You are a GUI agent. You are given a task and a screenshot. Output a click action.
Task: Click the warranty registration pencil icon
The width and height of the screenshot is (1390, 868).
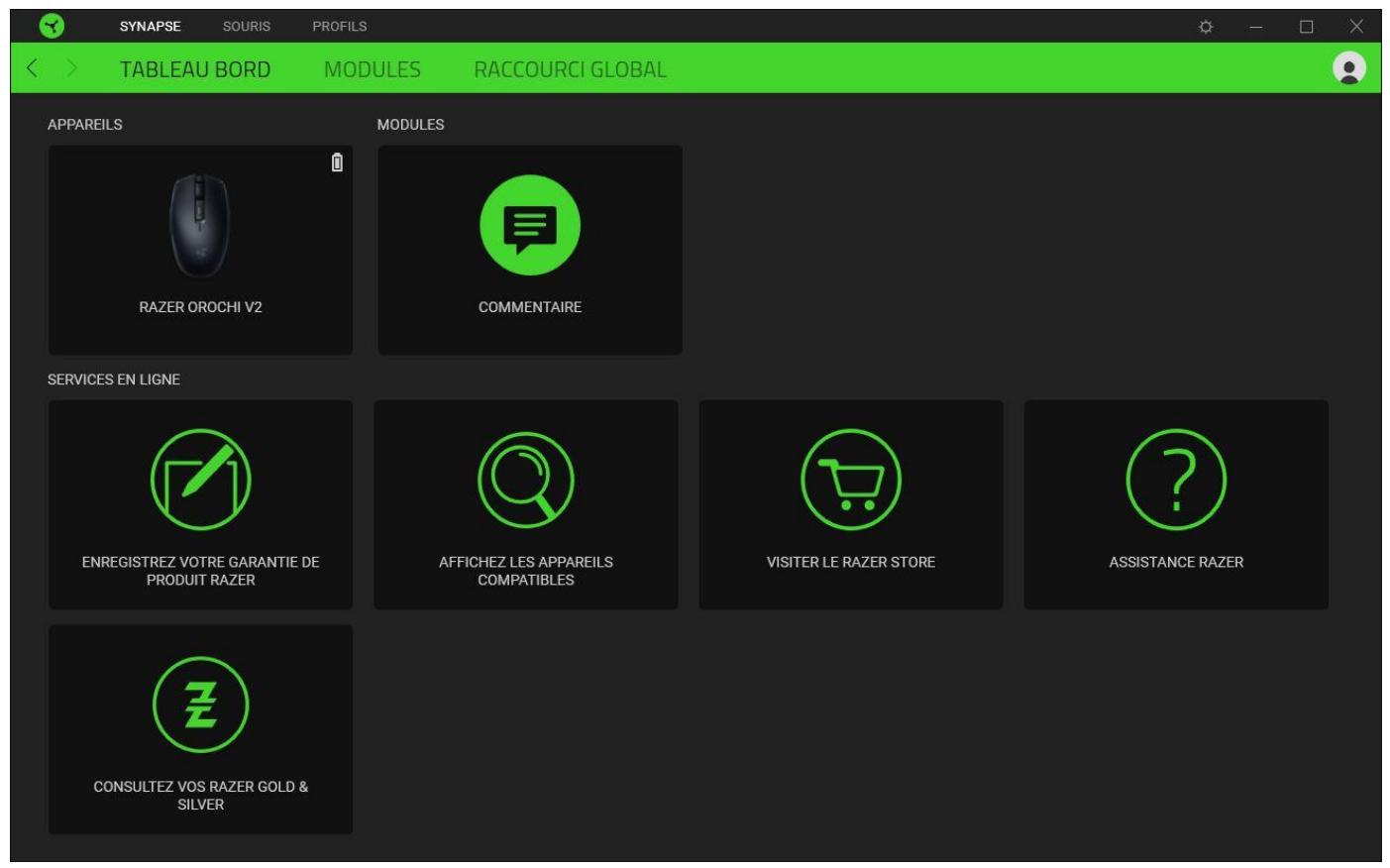200,480
